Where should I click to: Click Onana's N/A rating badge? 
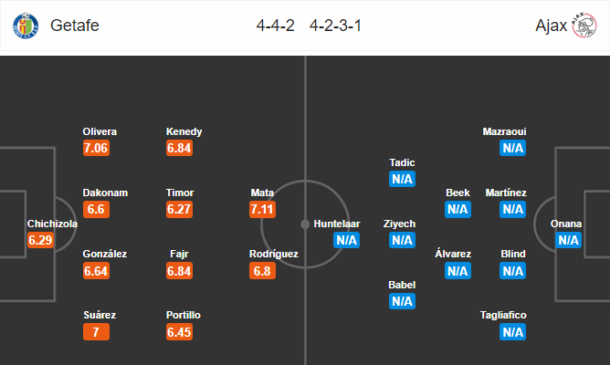click(x=568, y=240)
